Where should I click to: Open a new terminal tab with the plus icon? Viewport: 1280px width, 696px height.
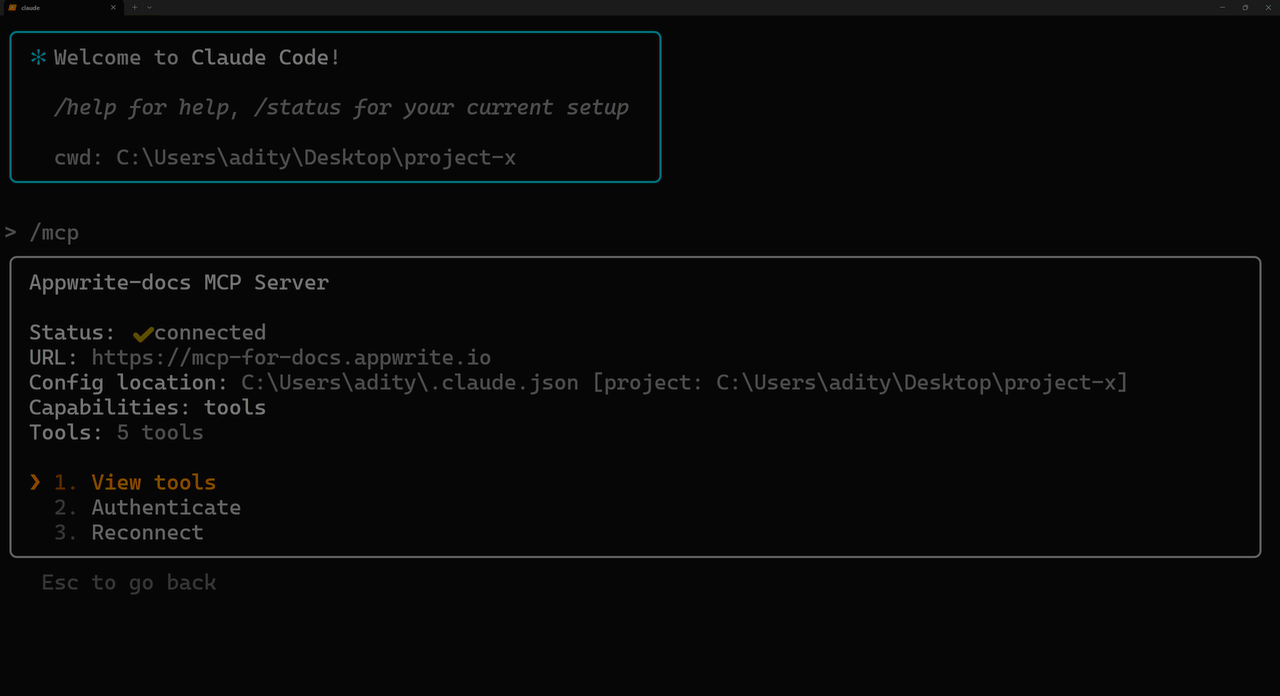(x=133, y=7)
